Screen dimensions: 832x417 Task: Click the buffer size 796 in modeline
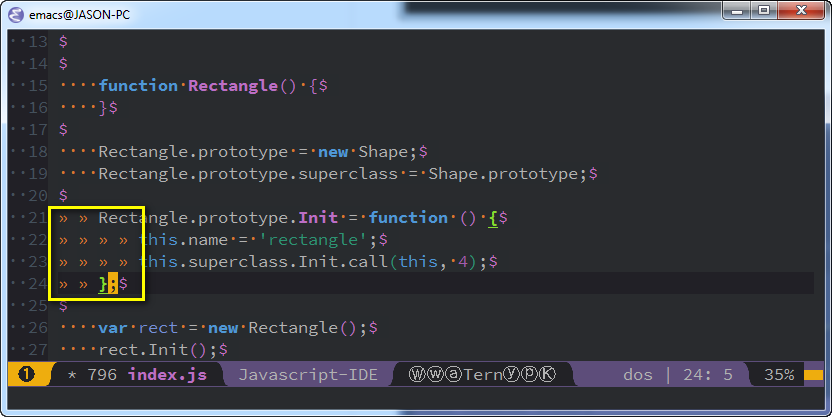coord(102,375)
